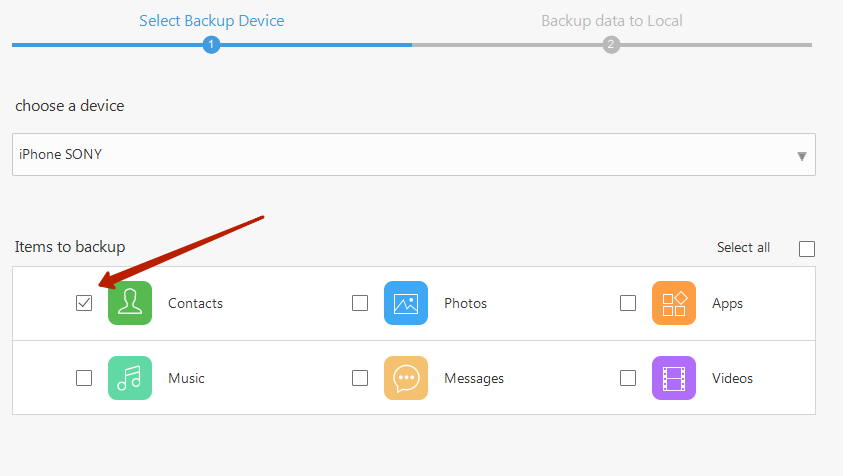Click the purple Videos film icon

[x=674, y=378]
